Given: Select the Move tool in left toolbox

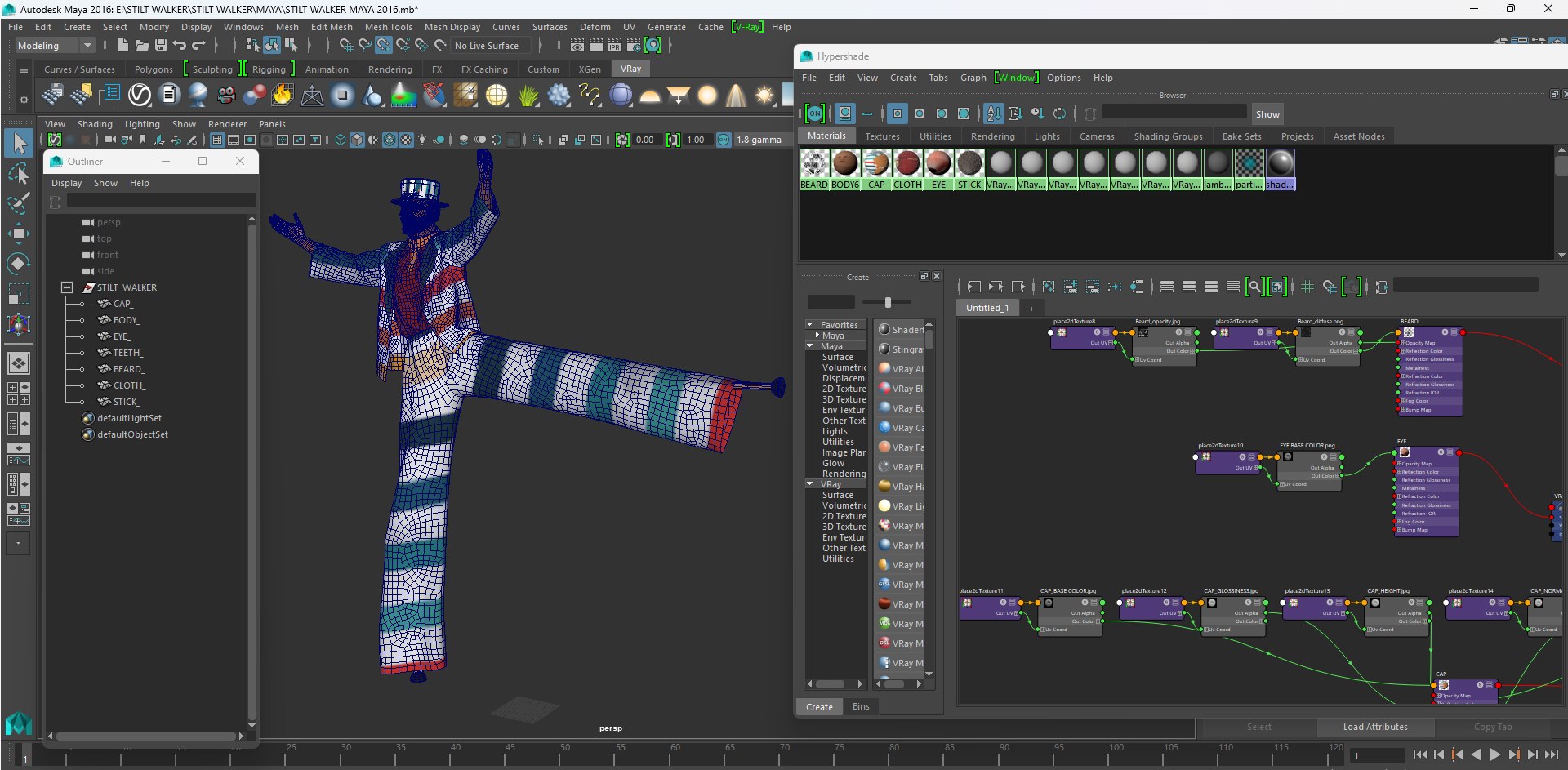Looking at the screenshot, I should (x=18, y=234).
